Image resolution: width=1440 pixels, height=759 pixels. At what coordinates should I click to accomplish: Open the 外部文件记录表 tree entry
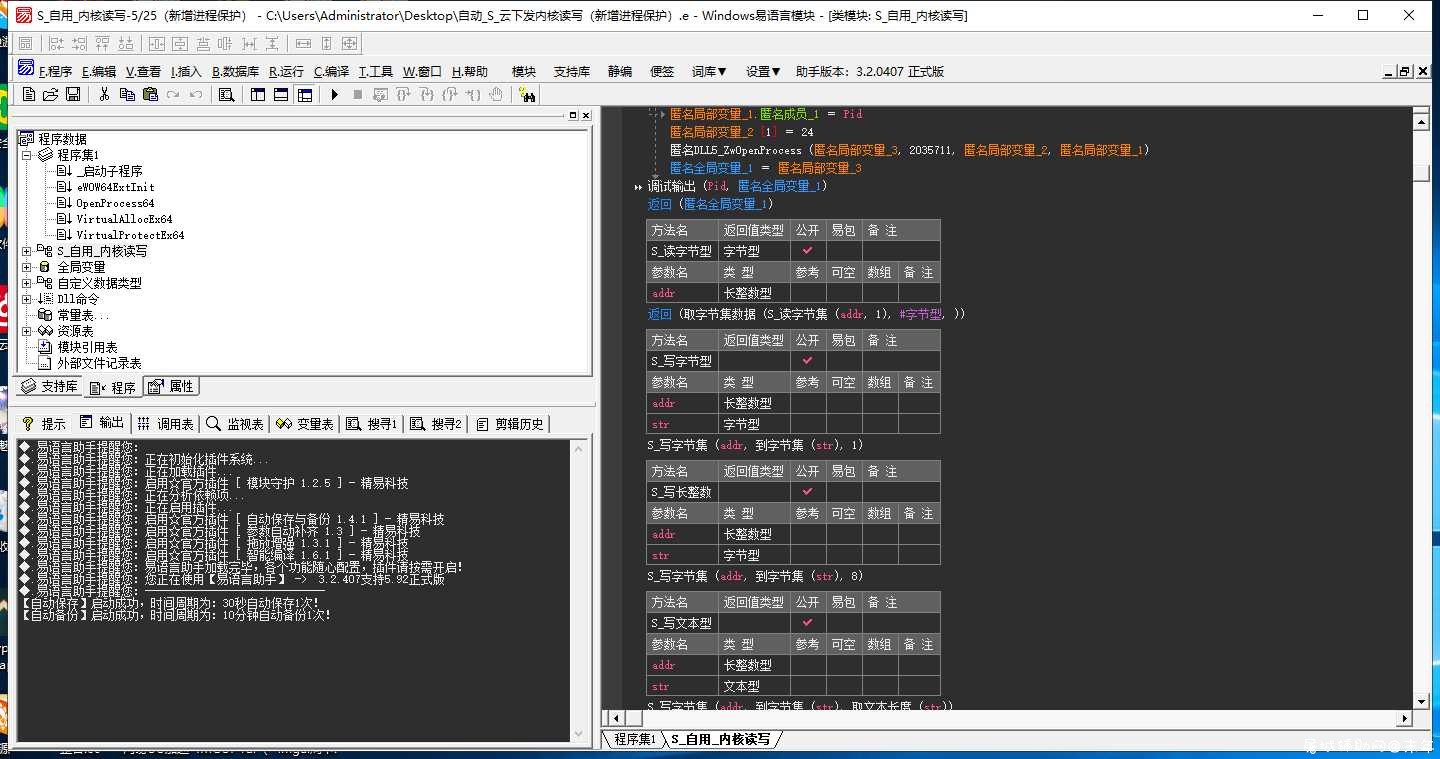point(99,363)
